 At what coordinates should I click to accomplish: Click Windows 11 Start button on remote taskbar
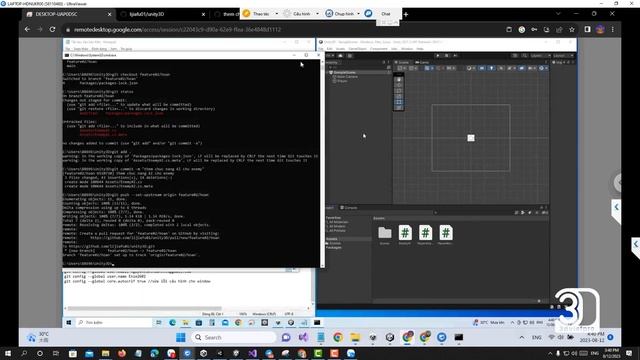pyautogui.click(x=180, y=337)
